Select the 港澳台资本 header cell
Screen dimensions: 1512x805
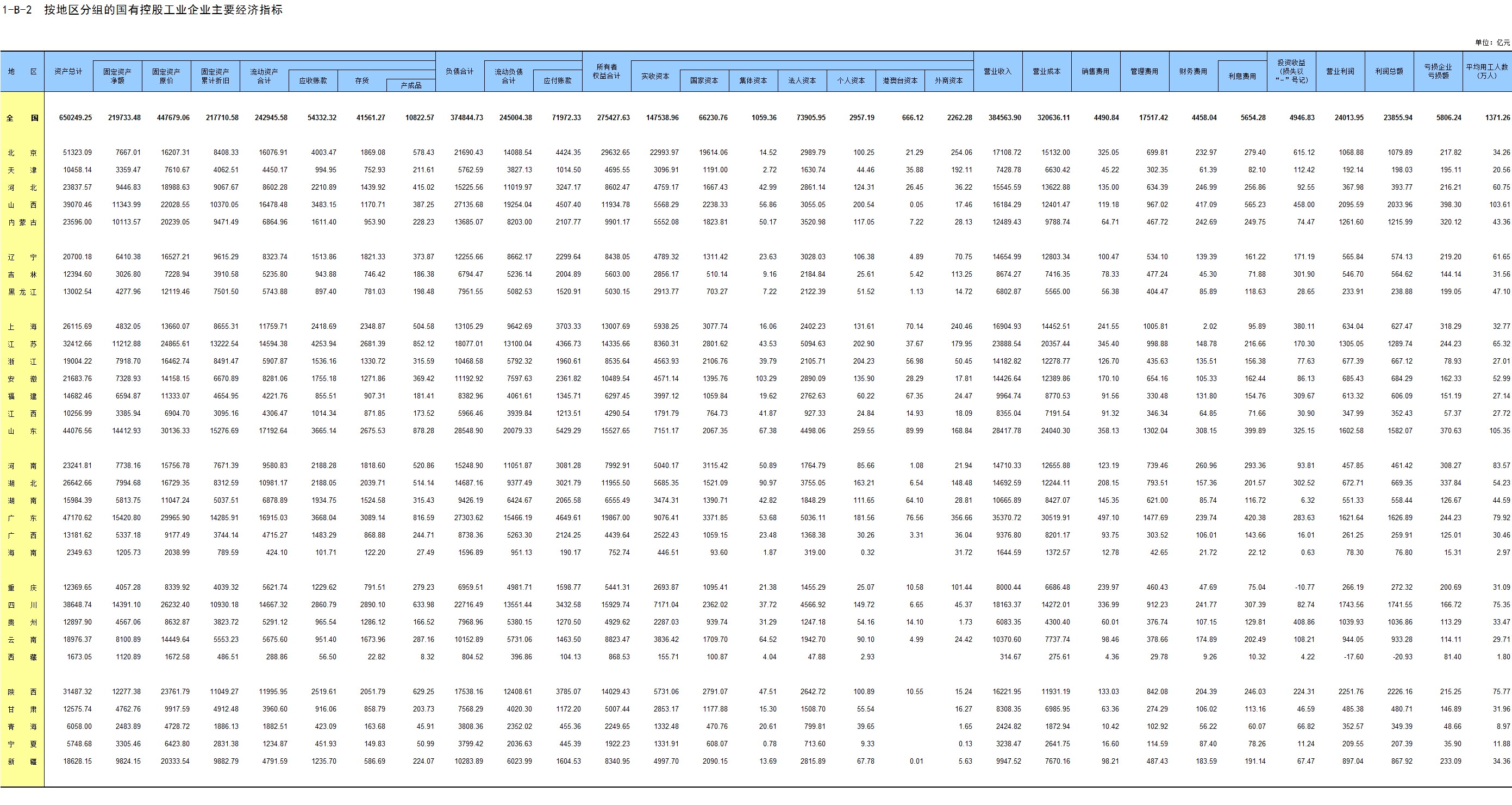(x=899, y=80)
